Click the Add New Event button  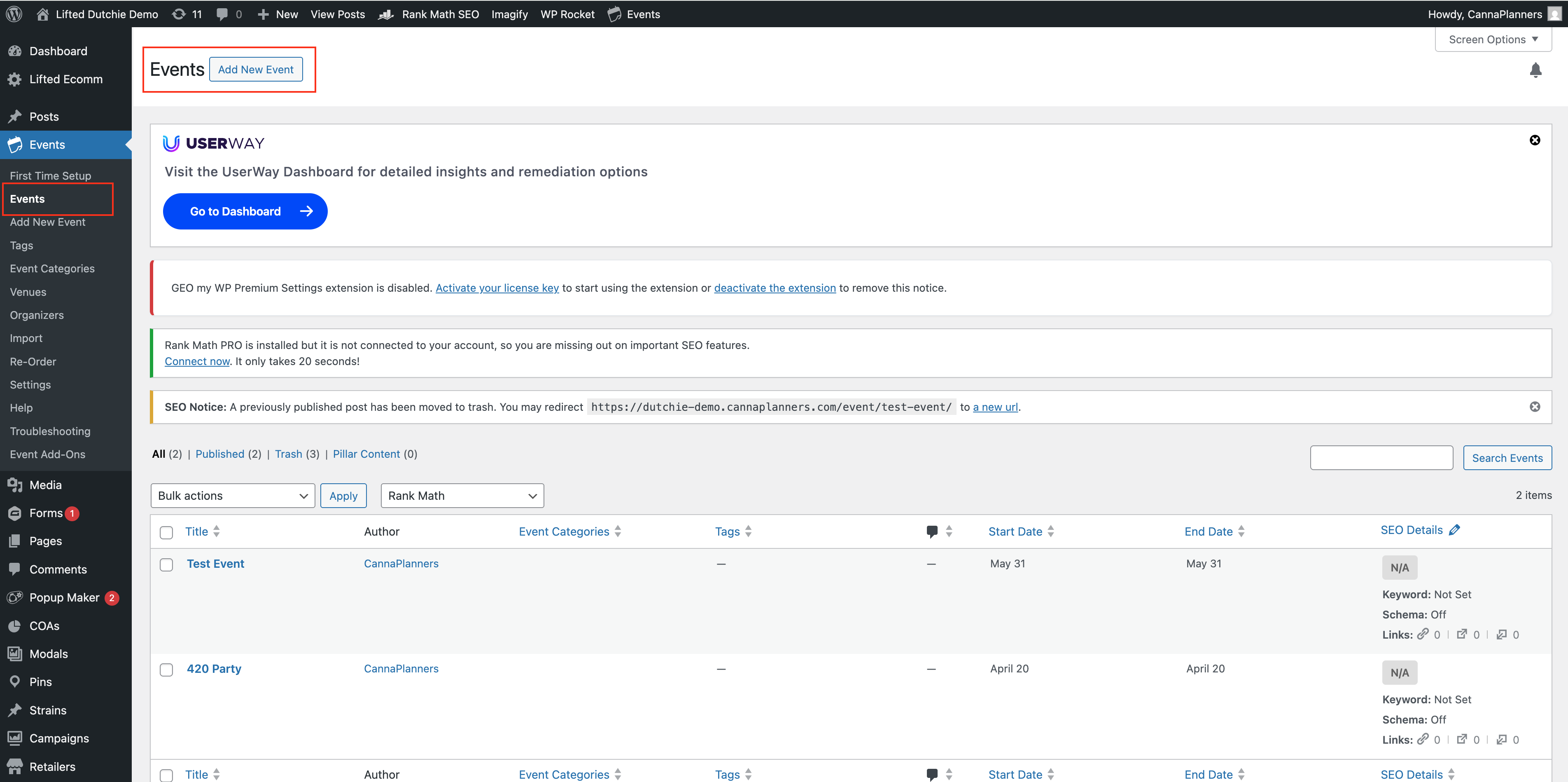[x=256, y=70]
